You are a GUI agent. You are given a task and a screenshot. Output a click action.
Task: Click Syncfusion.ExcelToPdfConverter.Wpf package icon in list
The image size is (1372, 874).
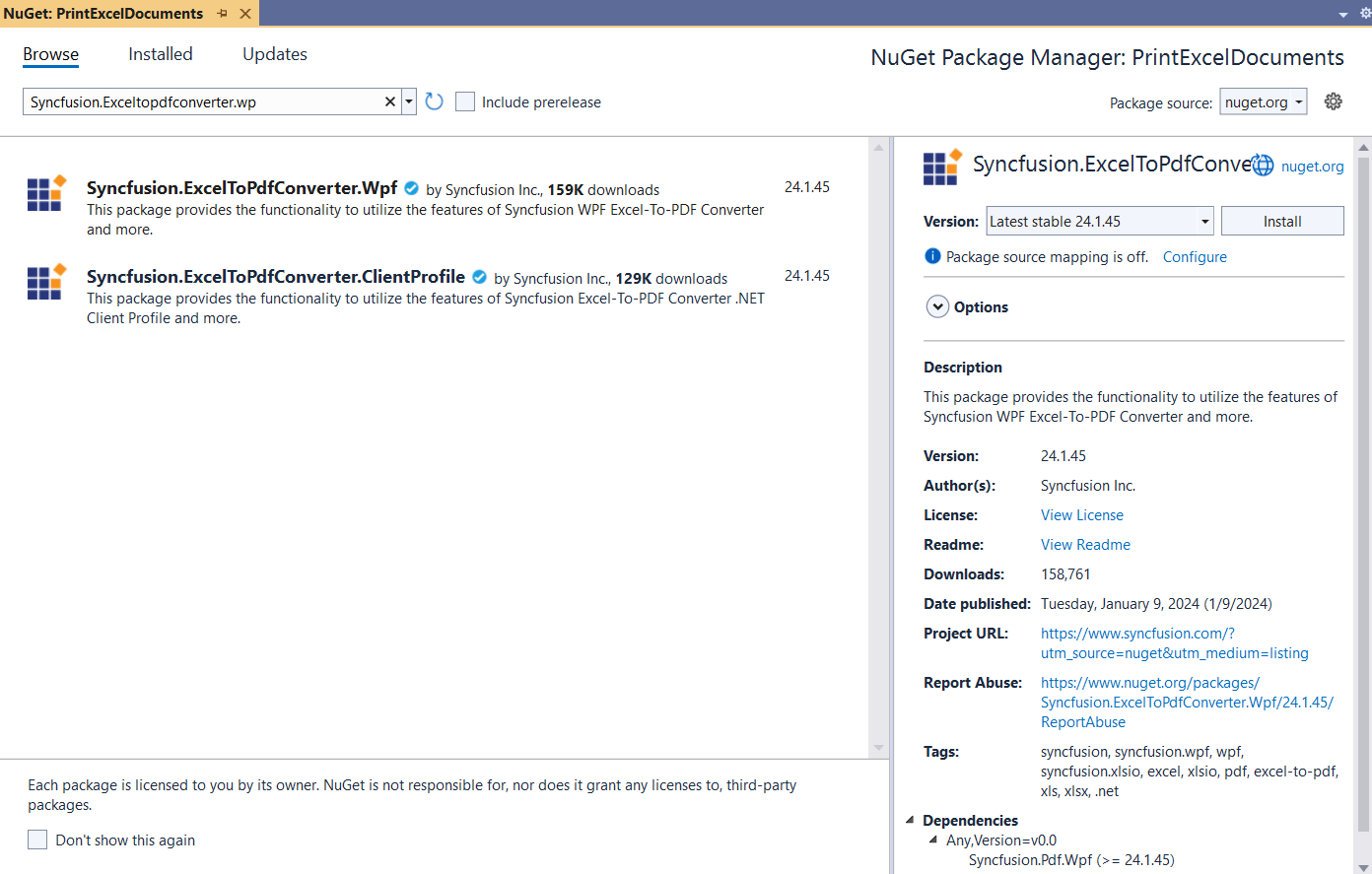(x=46, y=193)
